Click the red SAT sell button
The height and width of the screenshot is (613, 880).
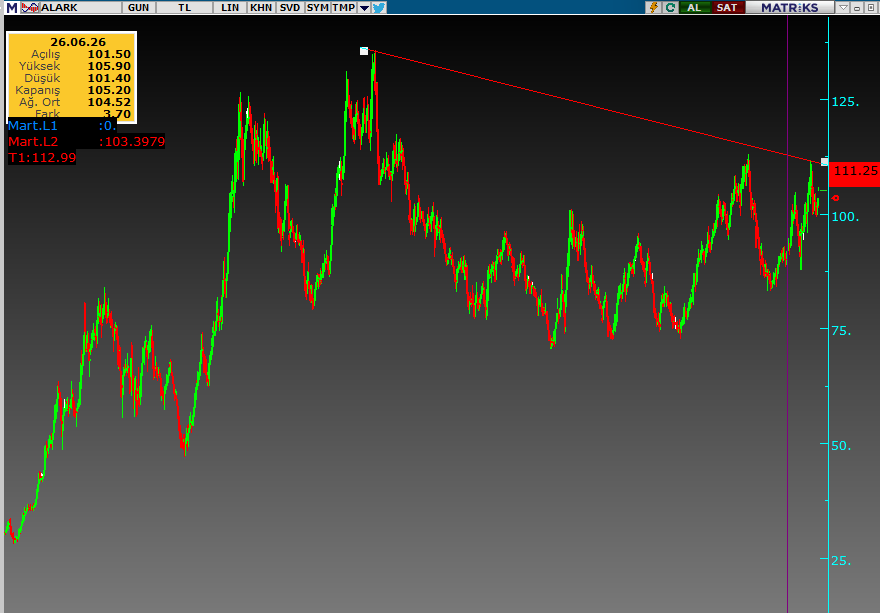pyautogui.click(x=727, y=7)
